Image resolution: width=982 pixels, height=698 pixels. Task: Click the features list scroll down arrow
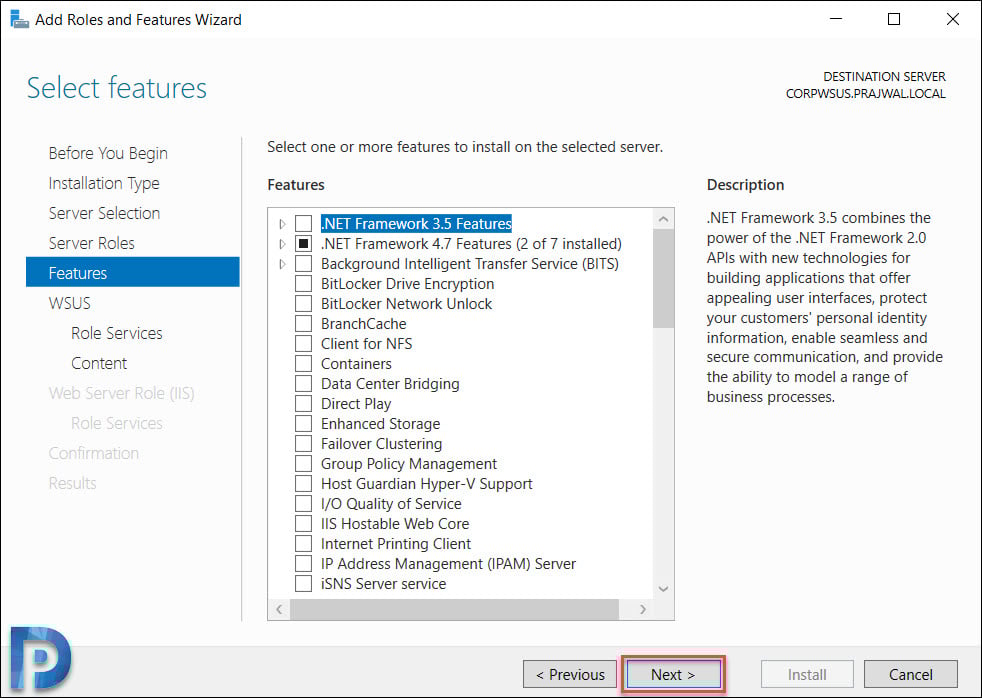click(663, 589)
